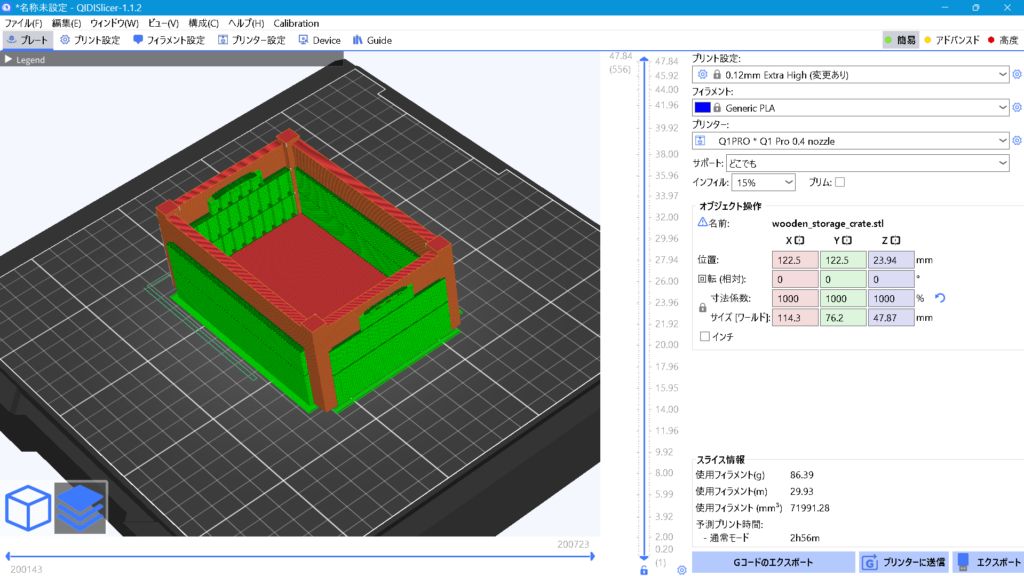Reset scale with the blue undo arrow

[x=940, y=298]
